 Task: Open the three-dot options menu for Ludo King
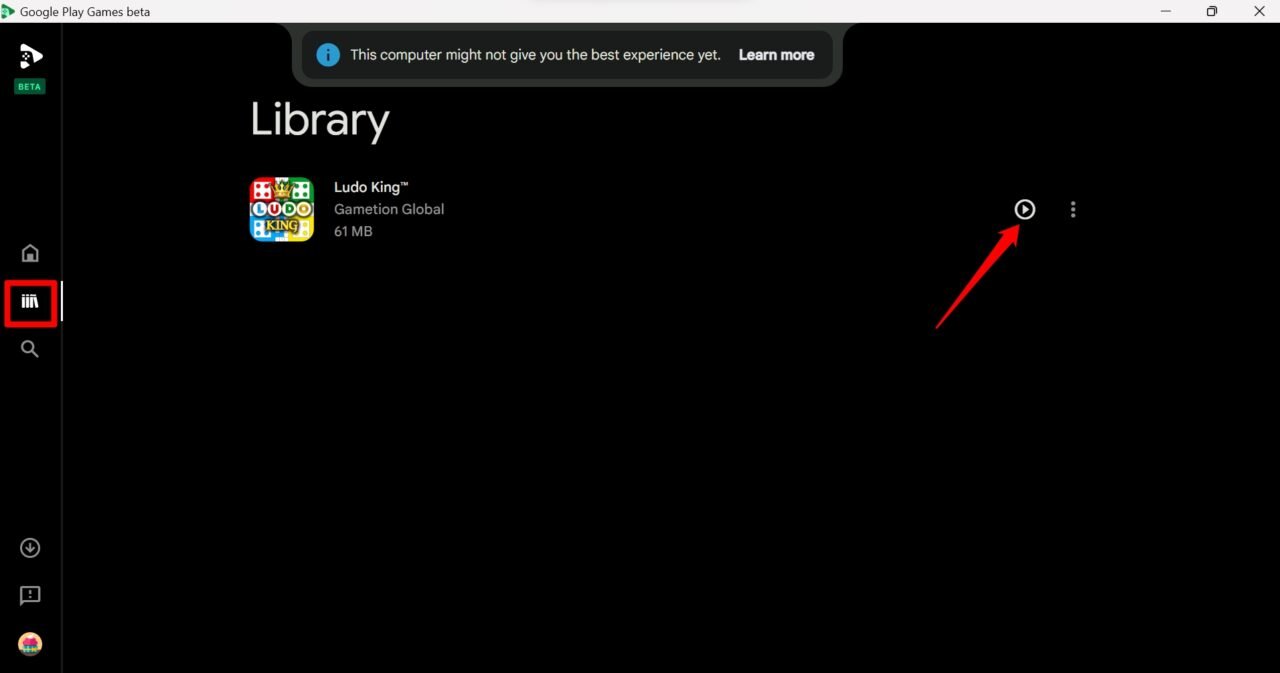(1073, 209)
